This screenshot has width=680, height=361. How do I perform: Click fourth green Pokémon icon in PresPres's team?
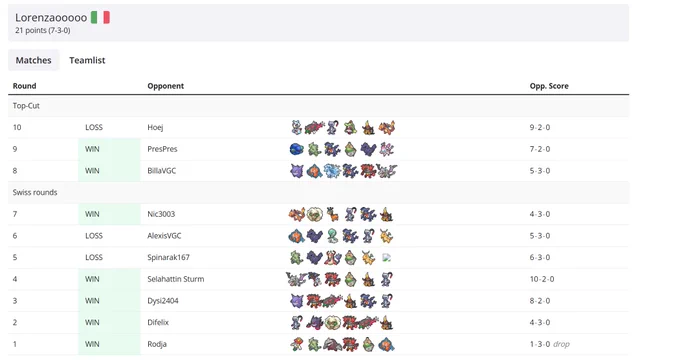coord(350,149)
